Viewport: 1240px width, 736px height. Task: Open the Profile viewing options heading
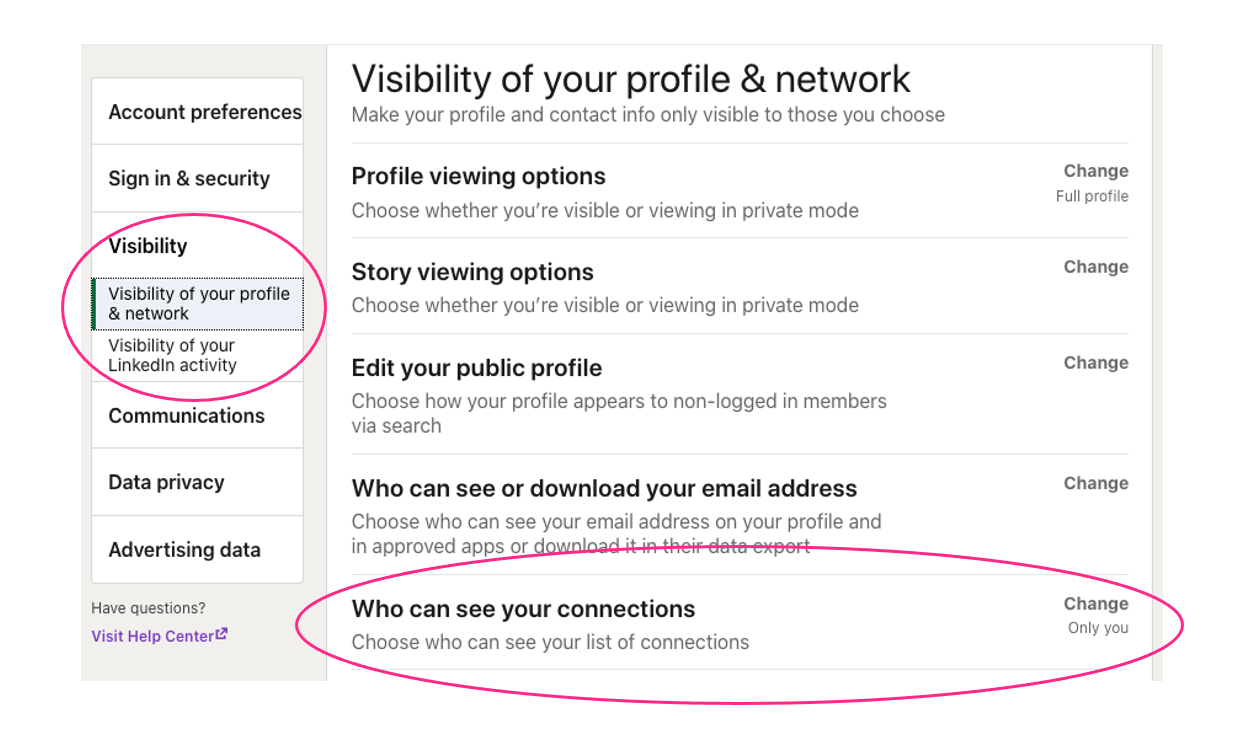[478, 176]
